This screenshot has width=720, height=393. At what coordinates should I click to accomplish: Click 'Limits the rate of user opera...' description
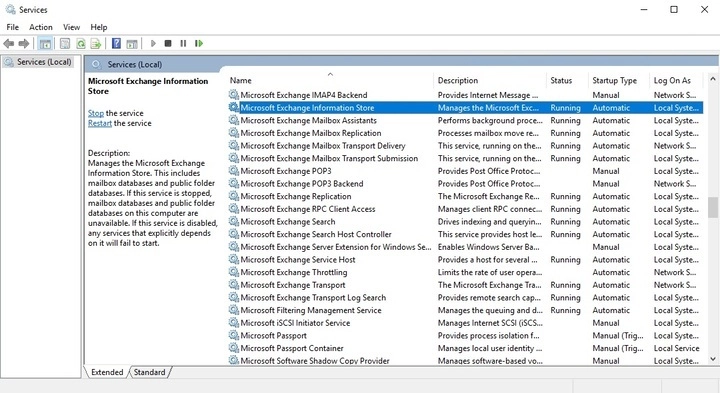tap(489, 272)
